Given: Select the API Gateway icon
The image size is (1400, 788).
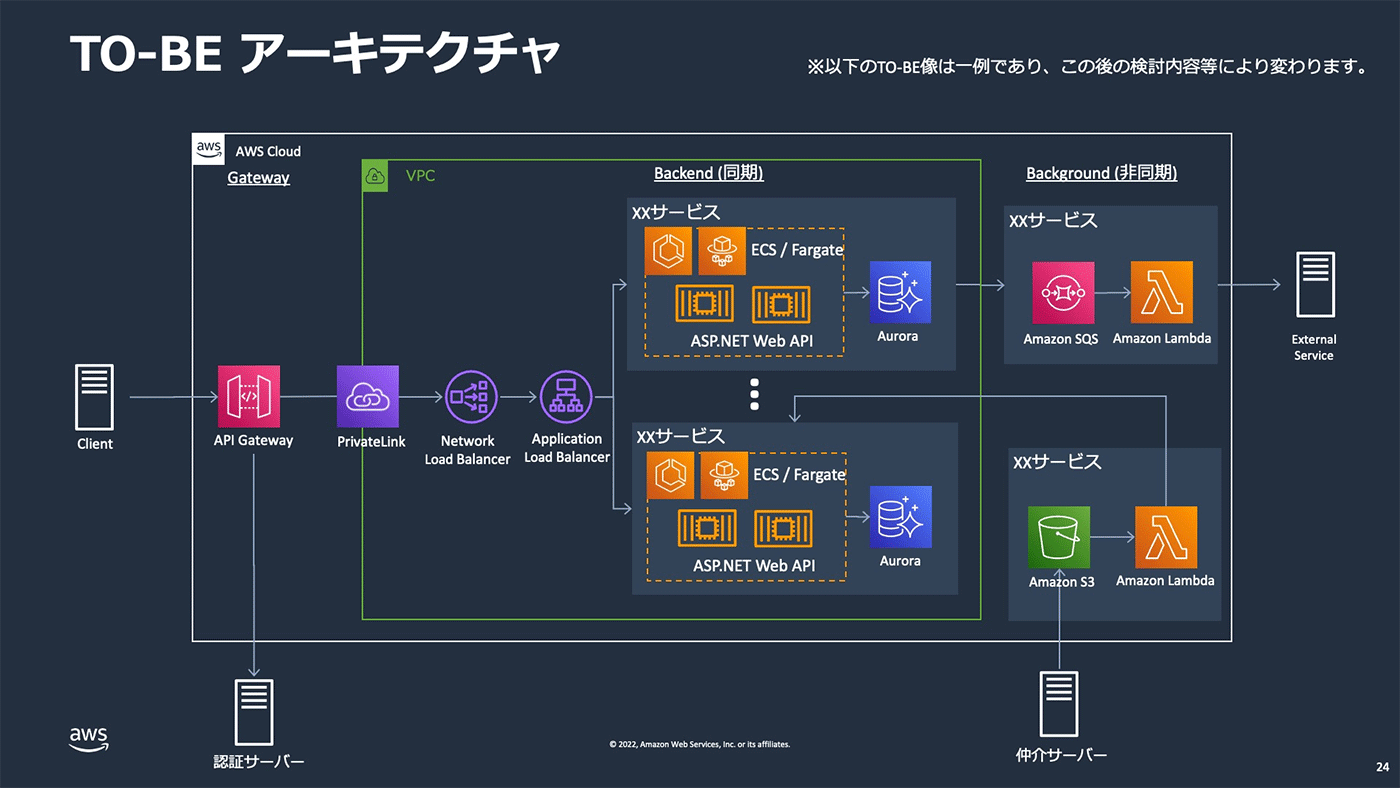Looking at the screenshot, I should pos(249,396).
